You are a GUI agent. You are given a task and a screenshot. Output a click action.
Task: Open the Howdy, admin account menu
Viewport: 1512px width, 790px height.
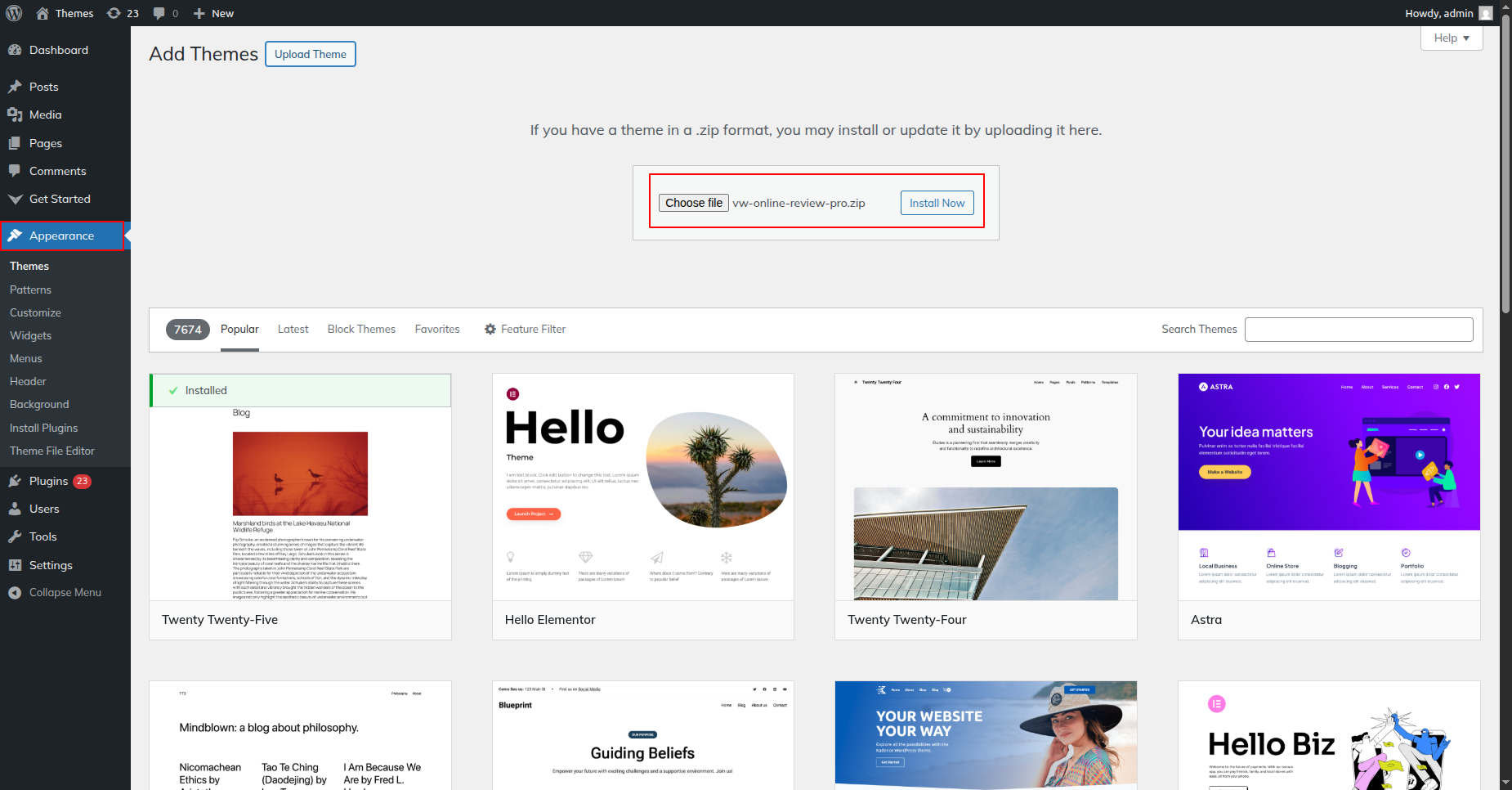pos(1438,13)
